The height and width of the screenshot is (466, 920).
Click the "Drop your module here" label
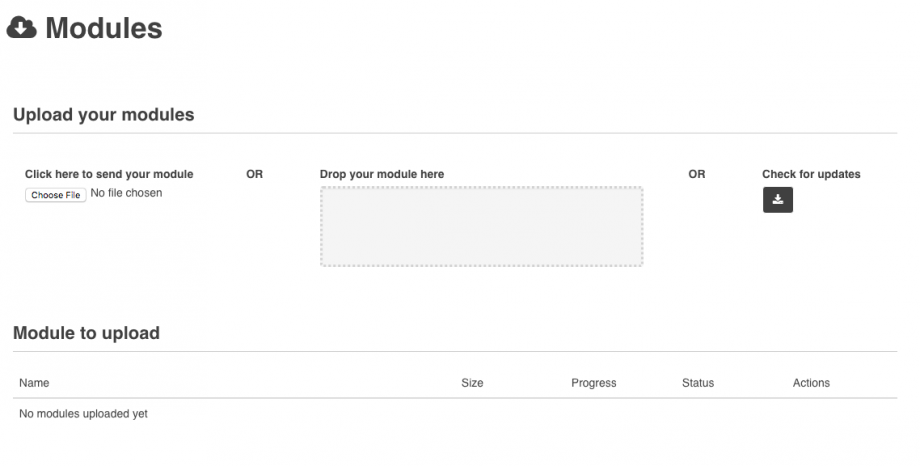coord(382,174)
